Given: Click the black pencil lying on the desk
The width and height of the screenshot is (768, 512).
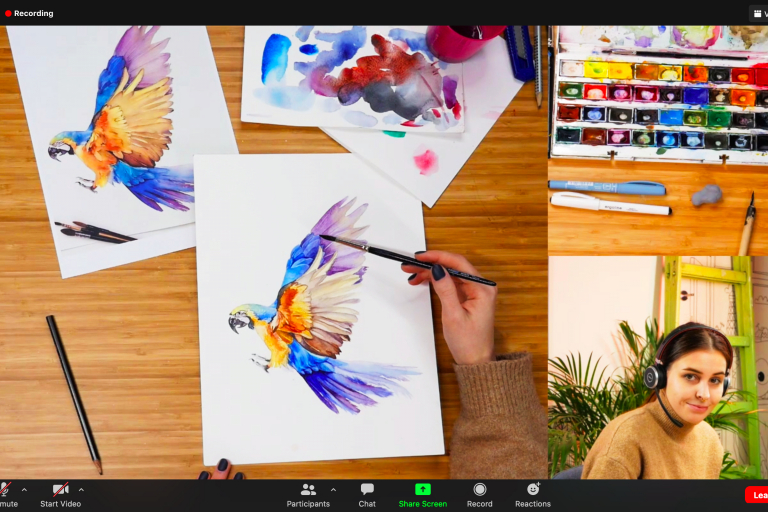Looking at the screenshot, I should pyautogui.click(x=73, y=393).
